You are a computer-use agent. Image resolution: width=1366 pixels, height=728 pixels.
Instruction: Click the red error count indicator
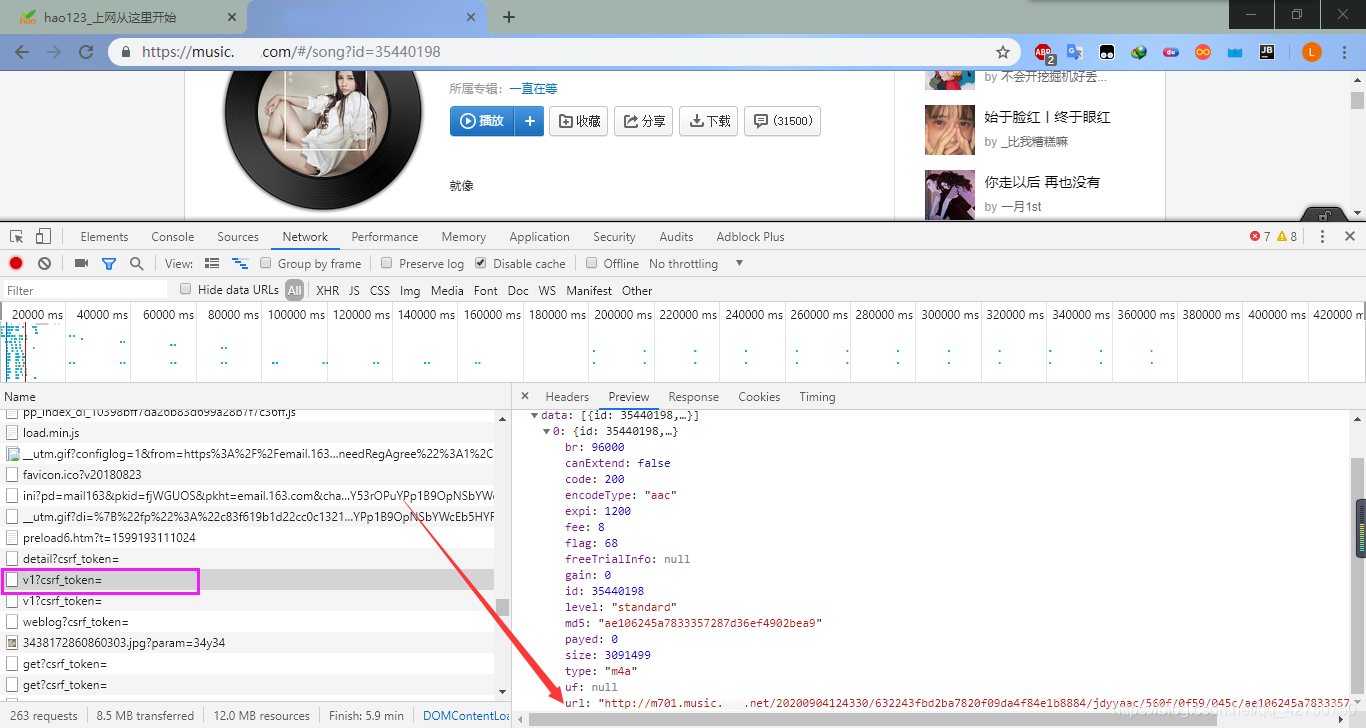pos(1260,237)
